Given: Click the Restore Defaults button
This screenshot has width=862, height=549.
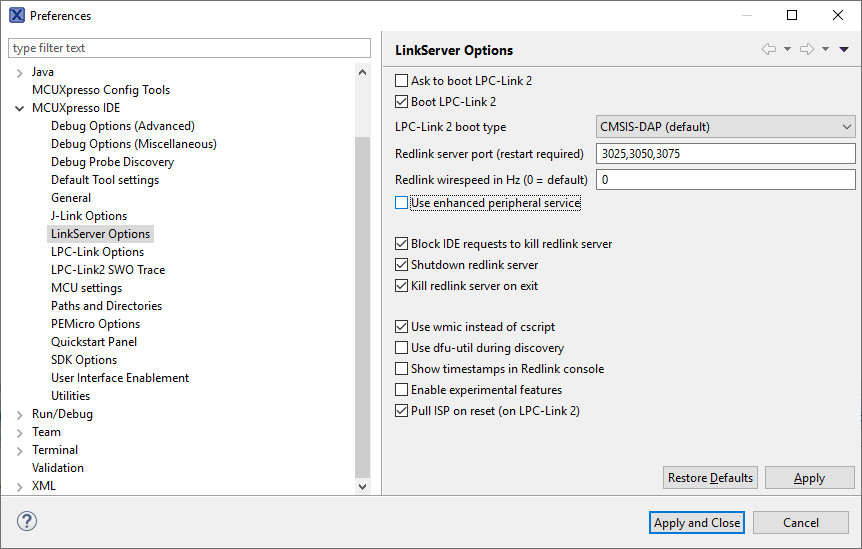Looking at the screenshot, I should (710, 478).
